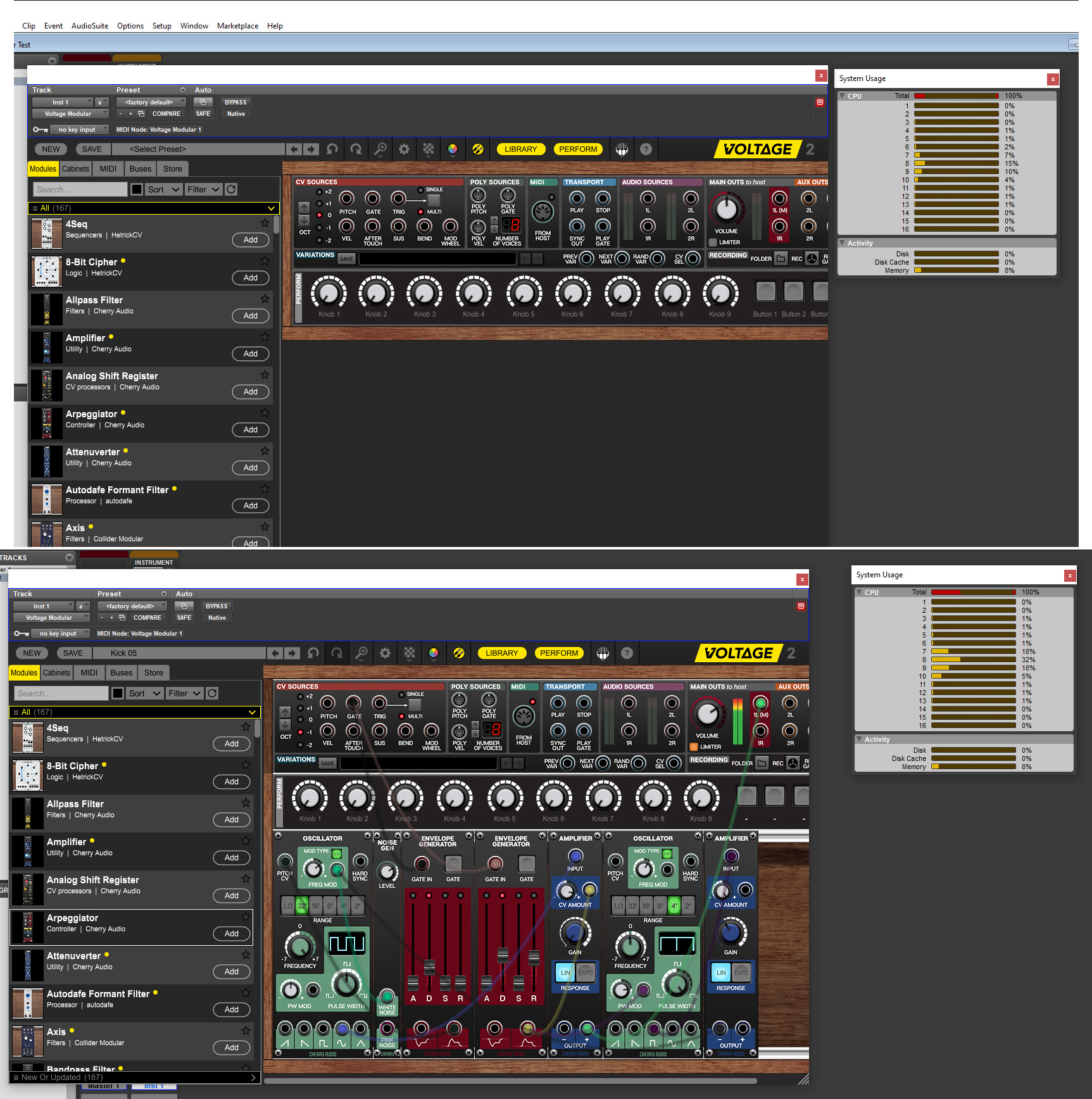
Task: Raise the octave with the OCT up arrow, Select Preset window
Action: (x=304, y=207)
